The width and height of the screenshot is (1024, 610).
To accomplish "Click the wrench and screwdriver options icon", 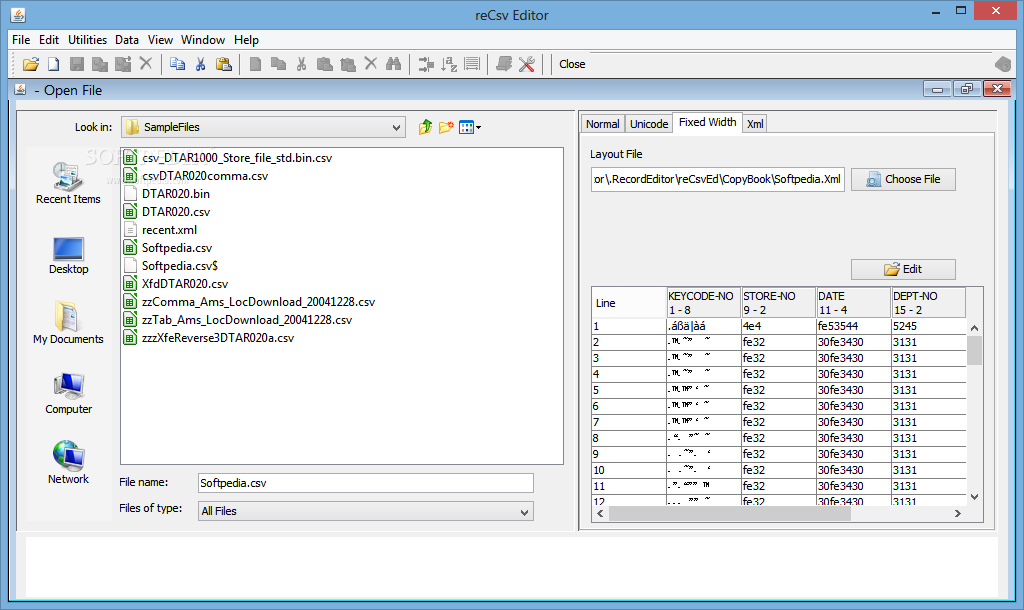I will [527, 64].
